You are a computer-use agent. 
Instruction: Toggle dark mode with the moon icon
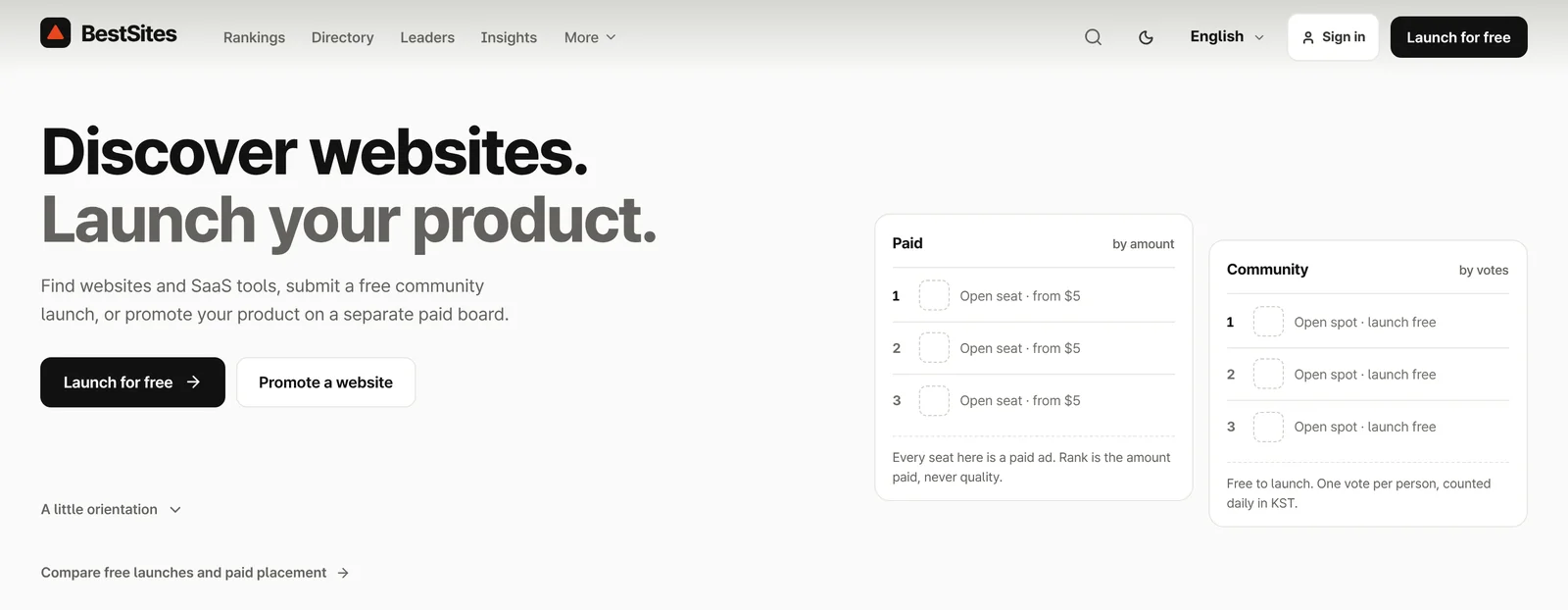pyautogui.click(x=1146, y=37)
